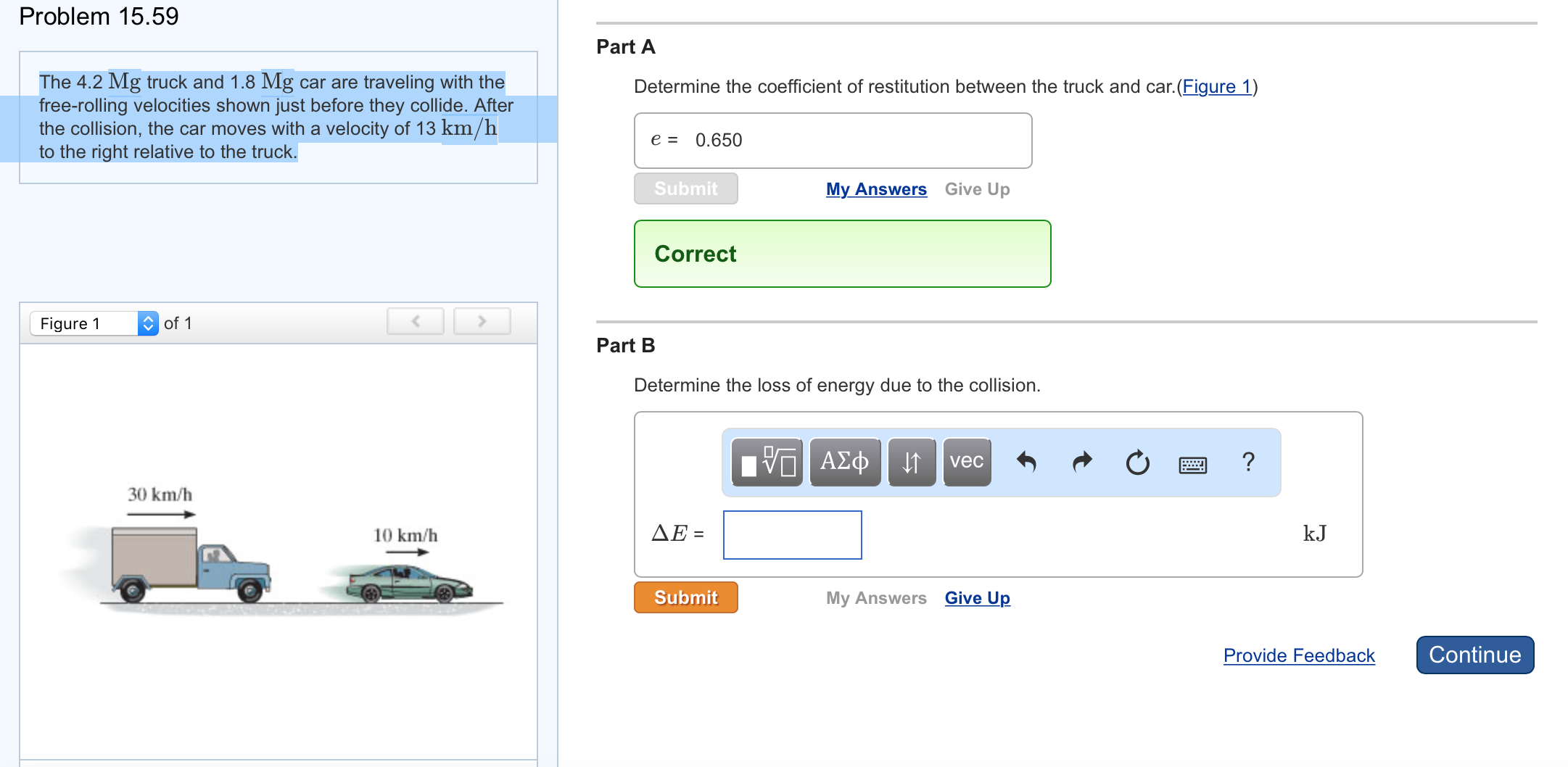1568x767 pixels.
Task: Click the 'Problem 15.59' heading
Action: (99, 16)
